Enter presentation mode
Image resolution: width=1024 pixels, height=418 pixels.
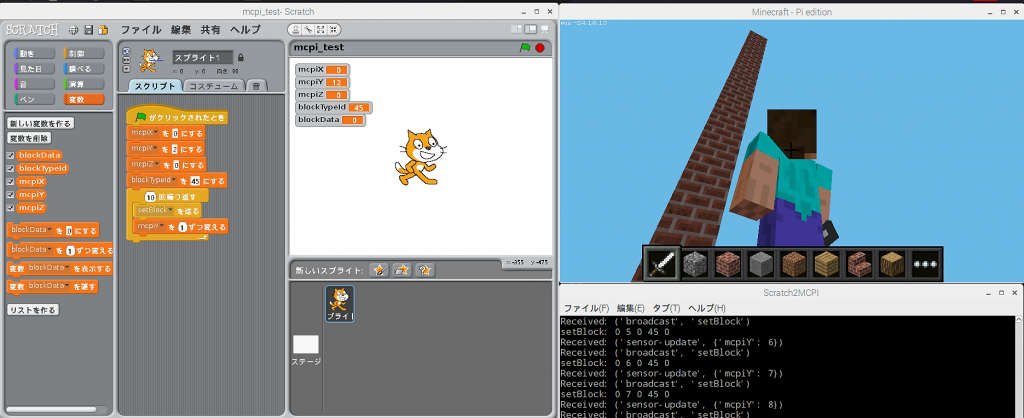(543, 29)
